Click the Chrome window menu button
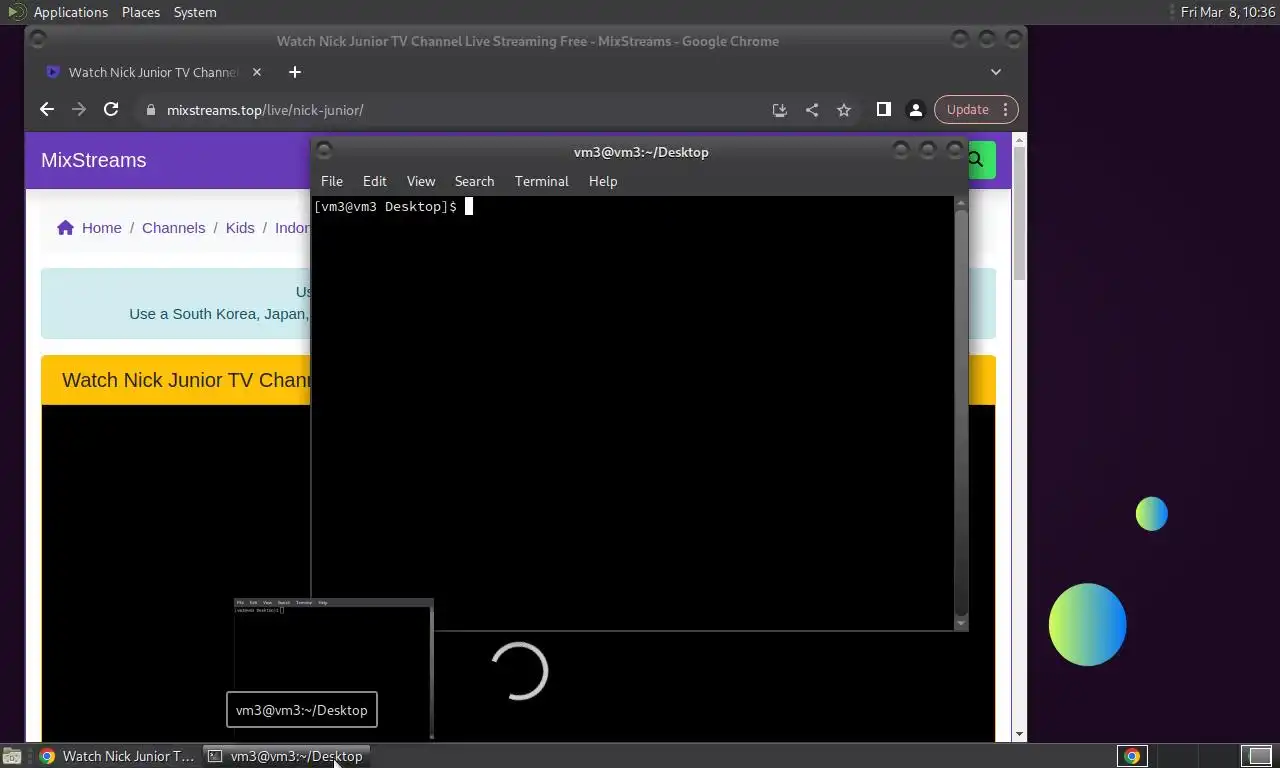The height and width of the screenshot is (768, 1280). (38, 40)
